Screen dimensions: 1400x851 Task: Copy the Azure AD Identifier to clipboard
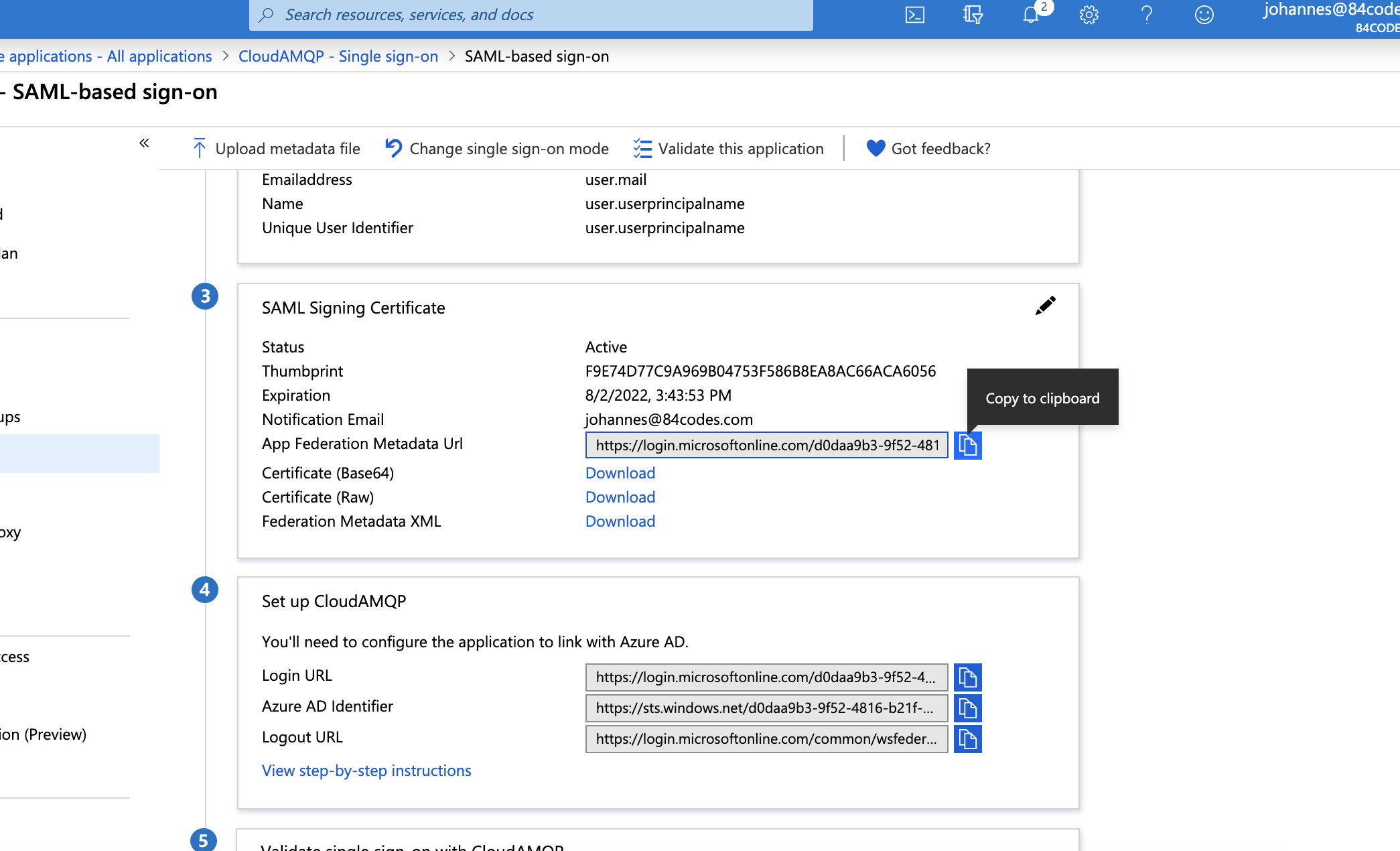click(x=968, y=708)
